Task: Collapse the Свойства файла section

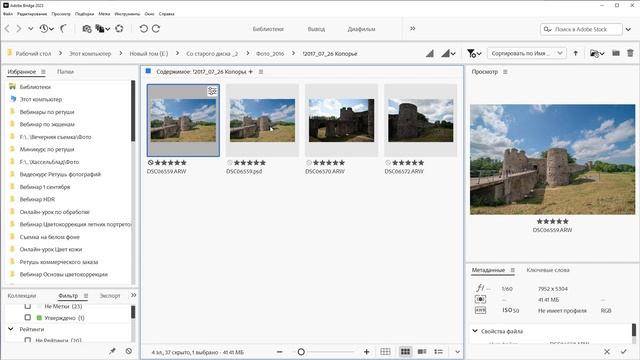Action: point(475,331)
